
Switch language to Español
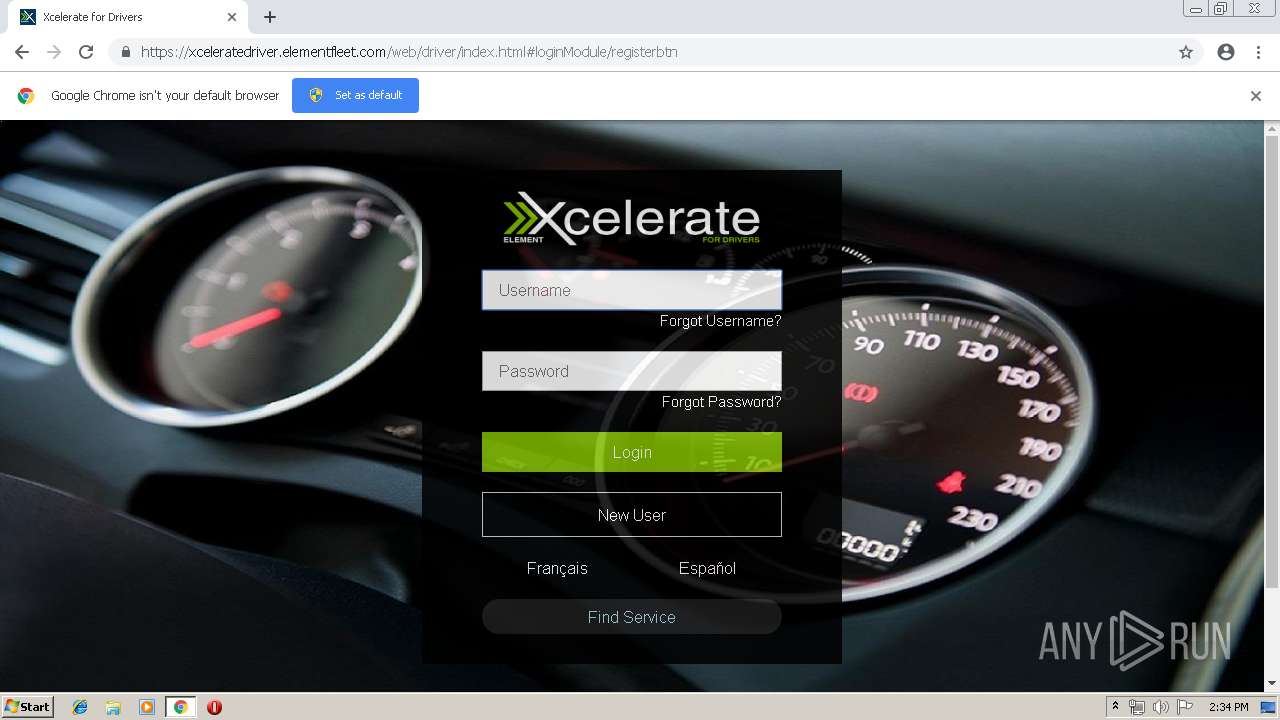707,568
